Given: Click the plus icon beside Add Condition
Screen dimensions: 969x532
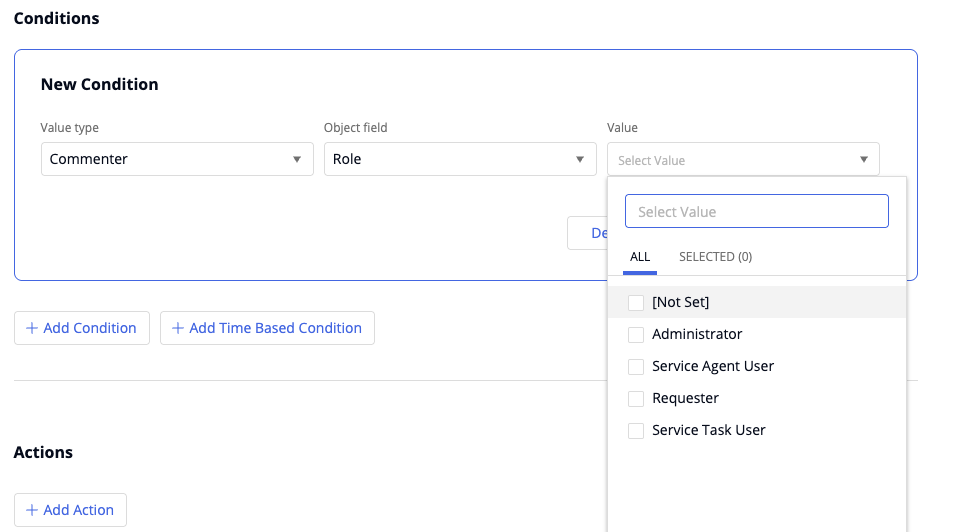Looking at the screenshot, I should [x=32, y=328].
